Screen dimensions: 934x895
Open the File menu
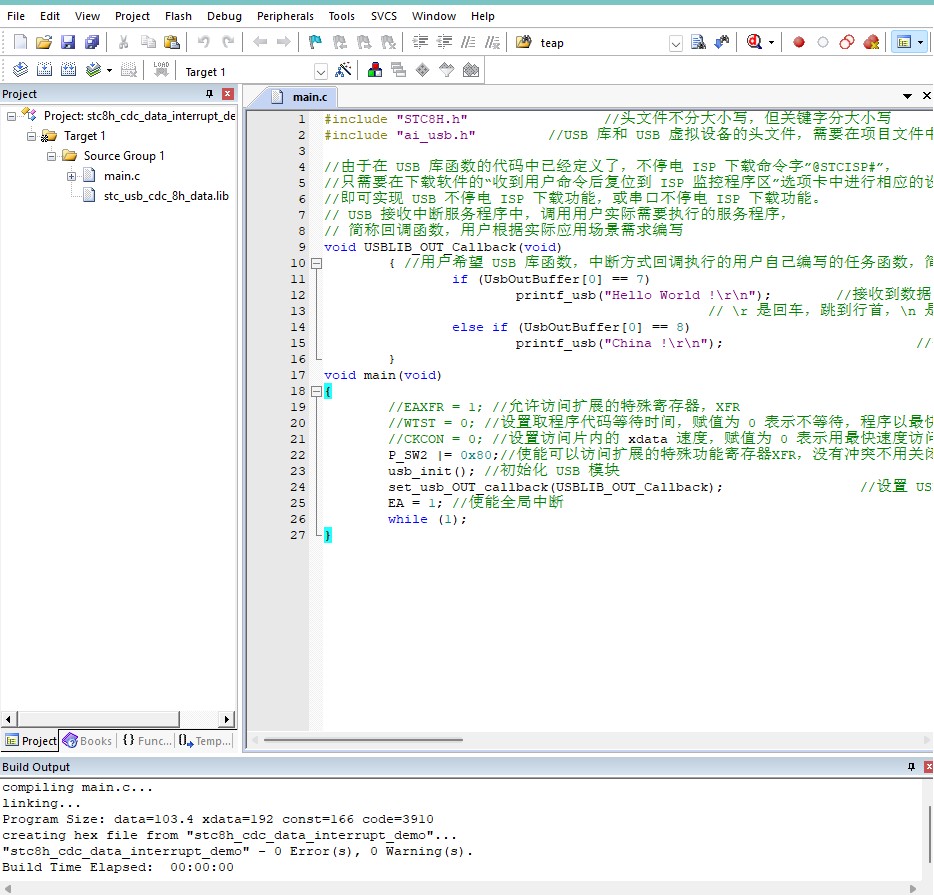point(15,16)
